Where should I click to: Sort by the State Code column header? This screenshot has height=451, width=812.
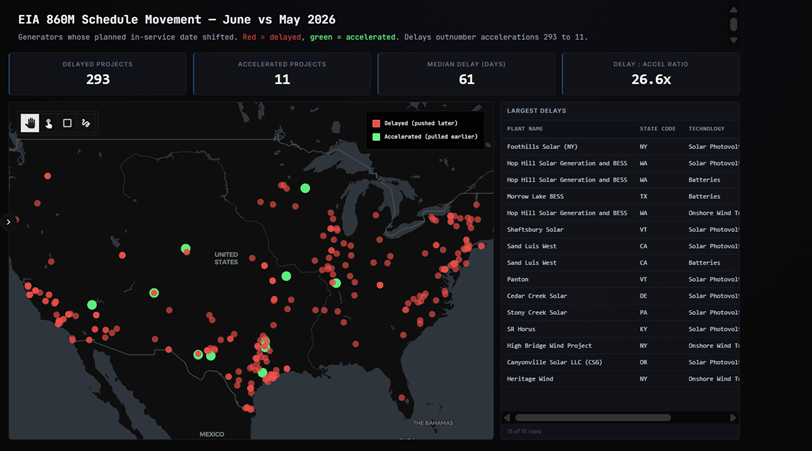(x=657, y=129)
